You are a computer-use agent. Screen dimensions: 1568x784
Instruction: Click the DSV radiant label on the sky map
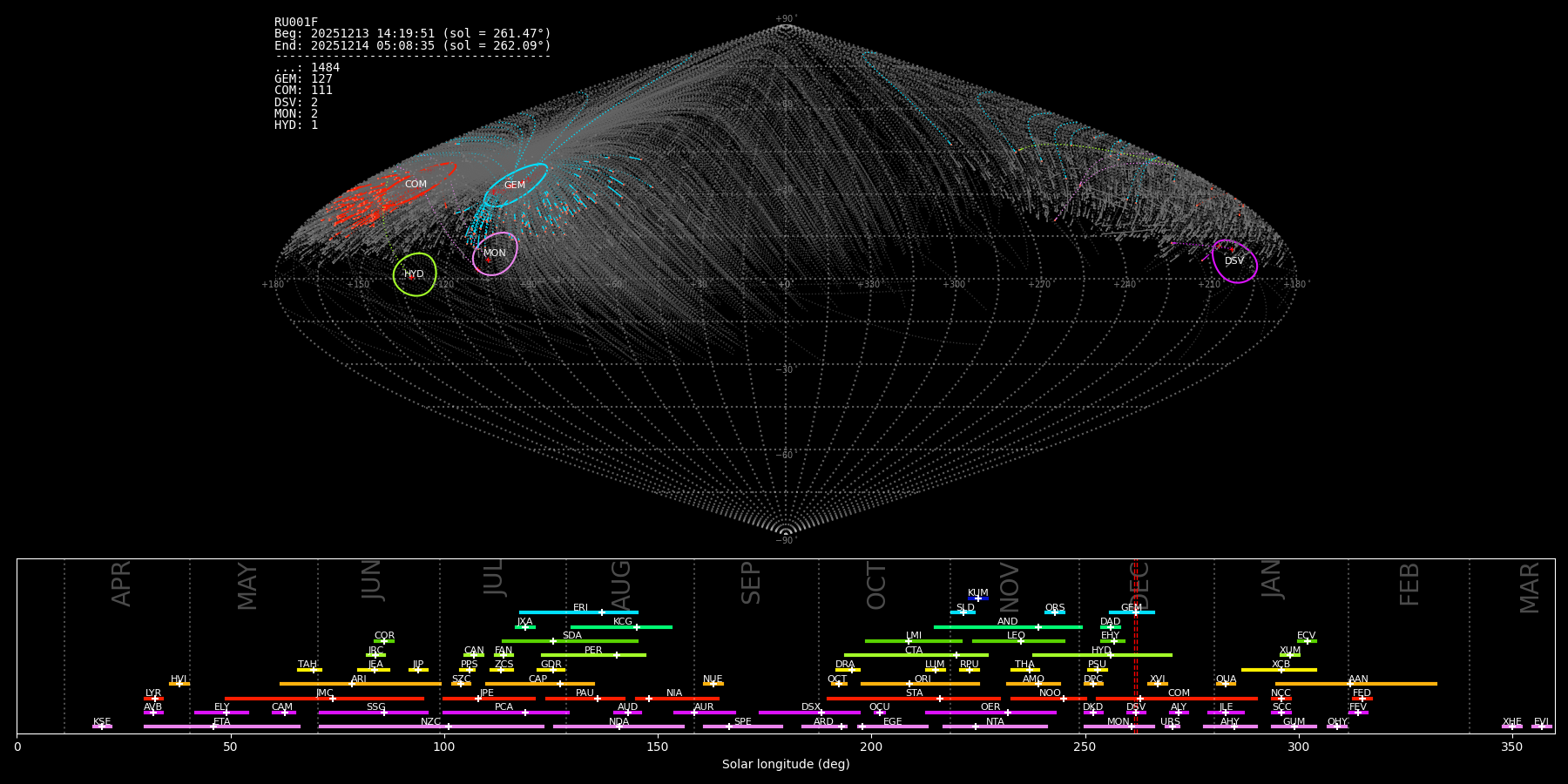click(x=1234, y=260)
